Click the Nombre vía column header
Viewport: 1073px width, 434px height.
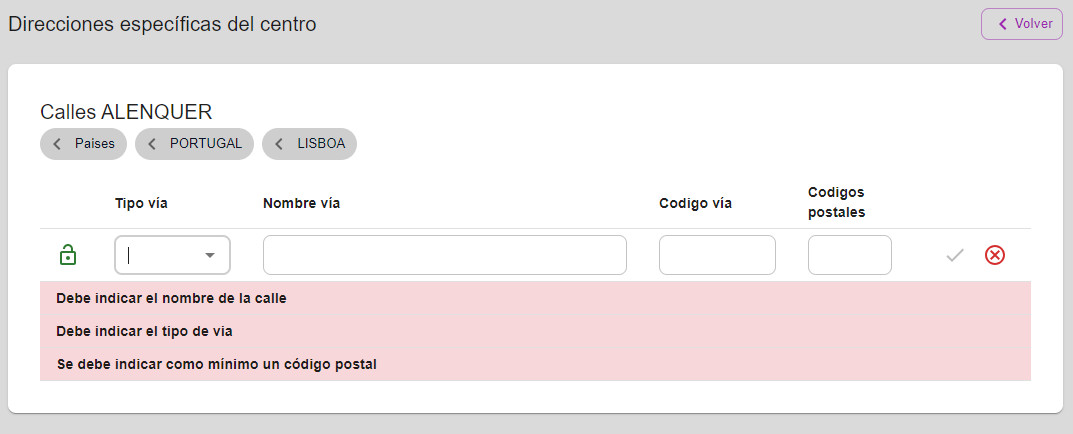302,203
